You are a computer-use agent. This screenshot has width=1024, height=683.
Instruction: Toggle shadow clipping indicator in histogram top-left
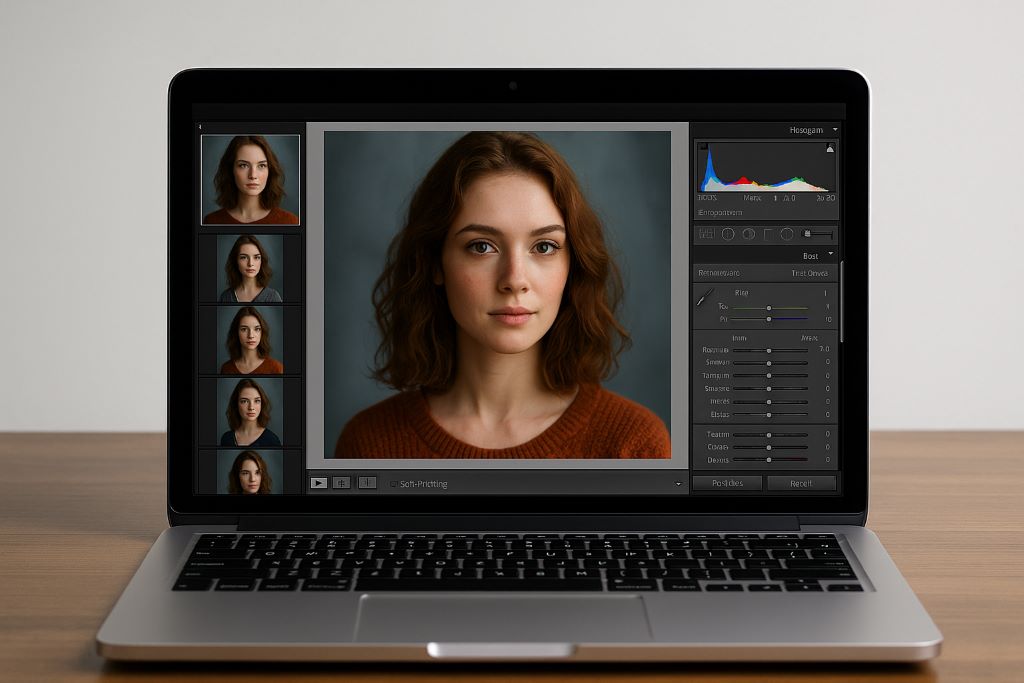tap(703, 149)
